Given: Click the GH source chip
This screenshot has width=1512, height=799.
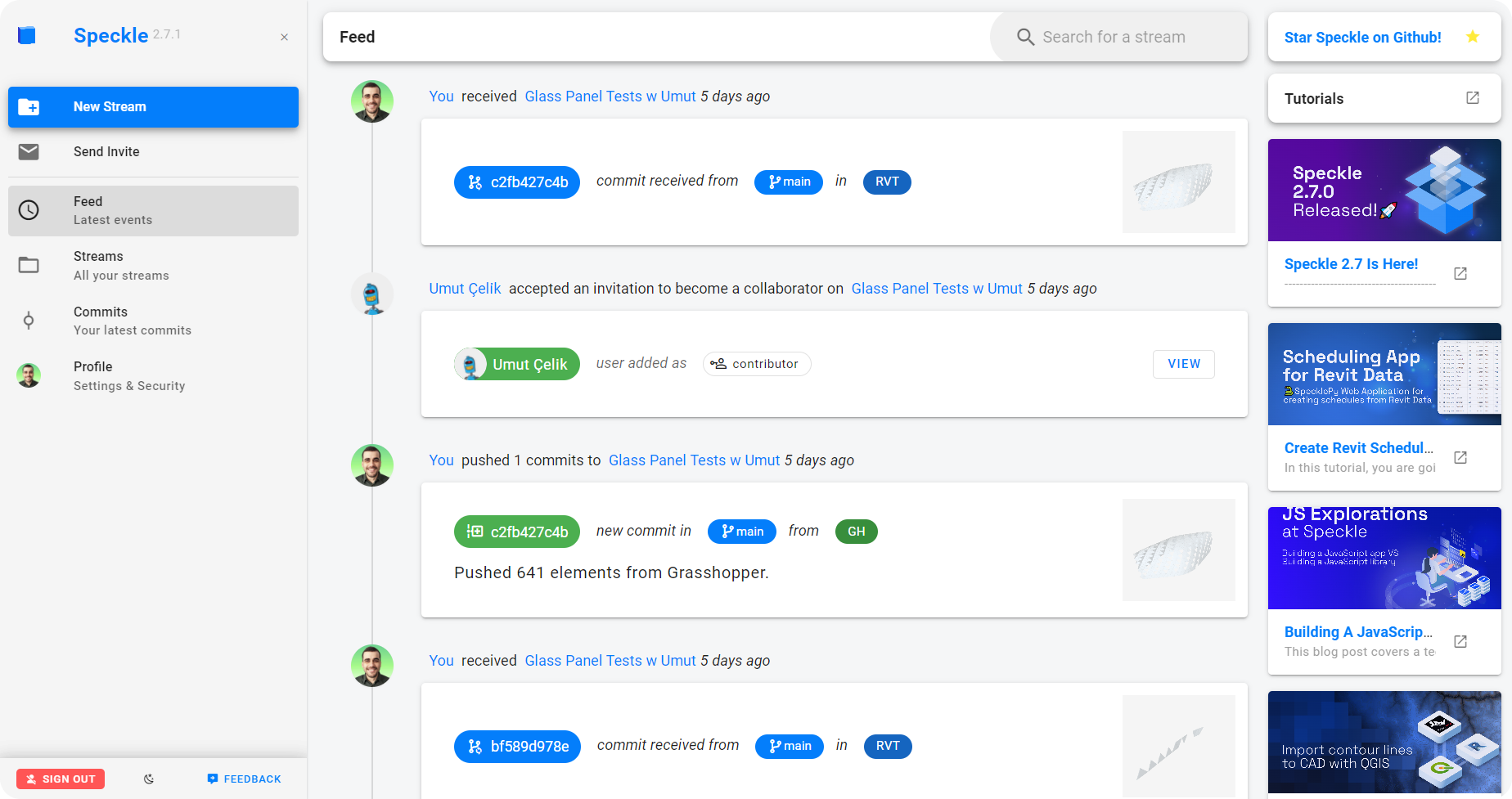Looking at the screenshot, I should [x=857, y=532].
